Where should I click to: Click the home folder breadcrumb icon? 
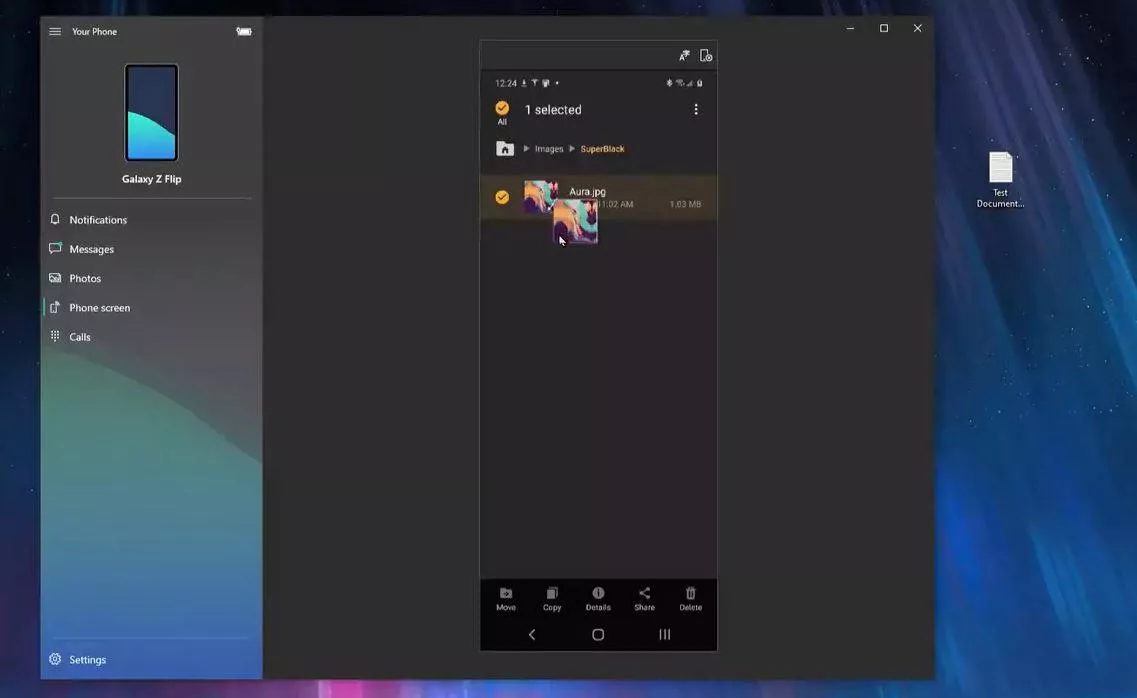(x=505, y=149)
